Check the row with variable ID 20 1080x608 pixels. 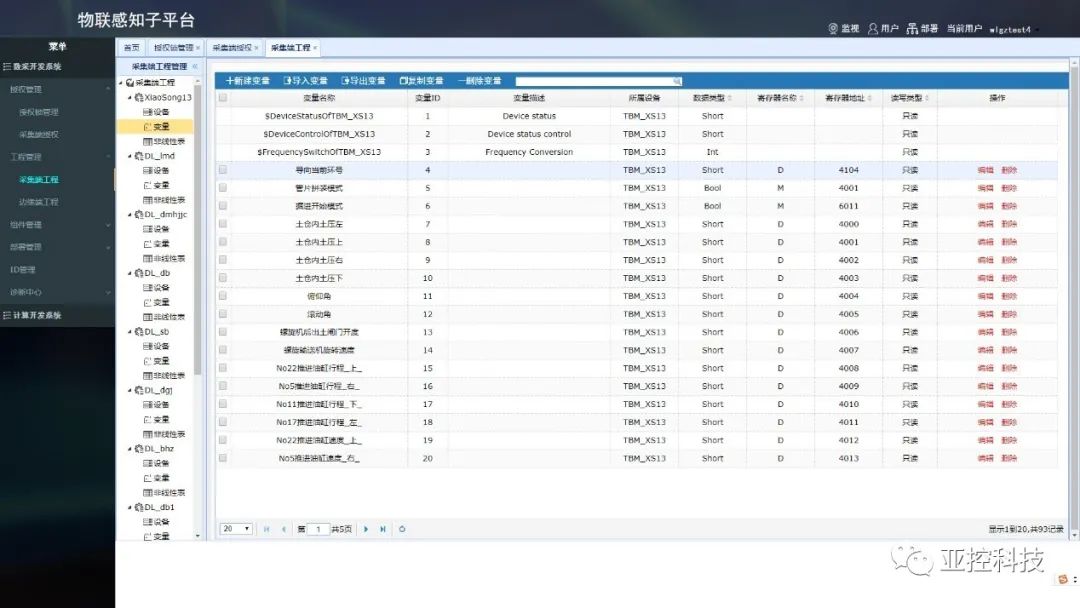coord(222,458)
